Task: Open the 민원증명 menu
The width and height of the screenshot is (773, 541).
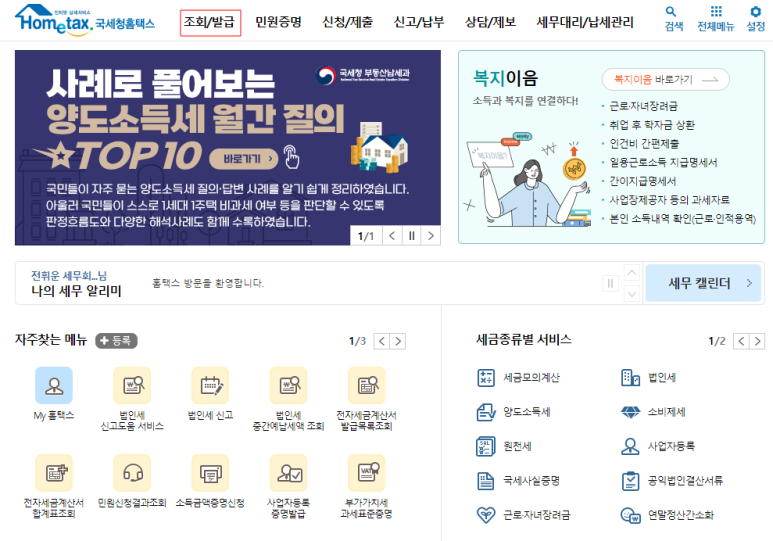Action: (278, 22)
